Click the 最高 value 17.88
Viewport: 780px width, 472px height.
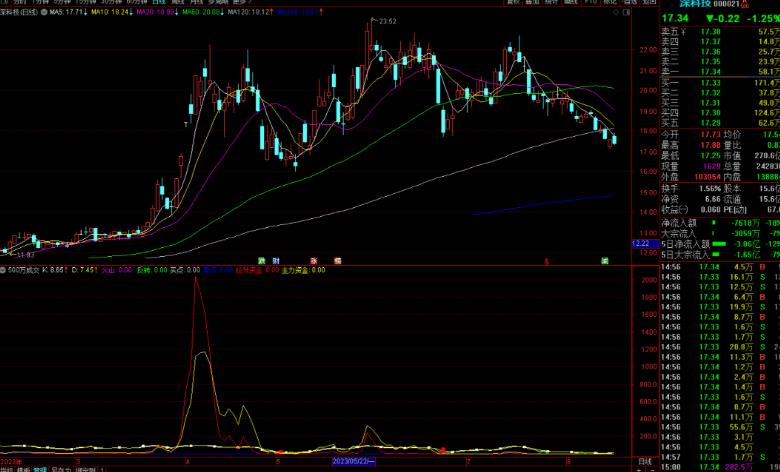[710, 145]
